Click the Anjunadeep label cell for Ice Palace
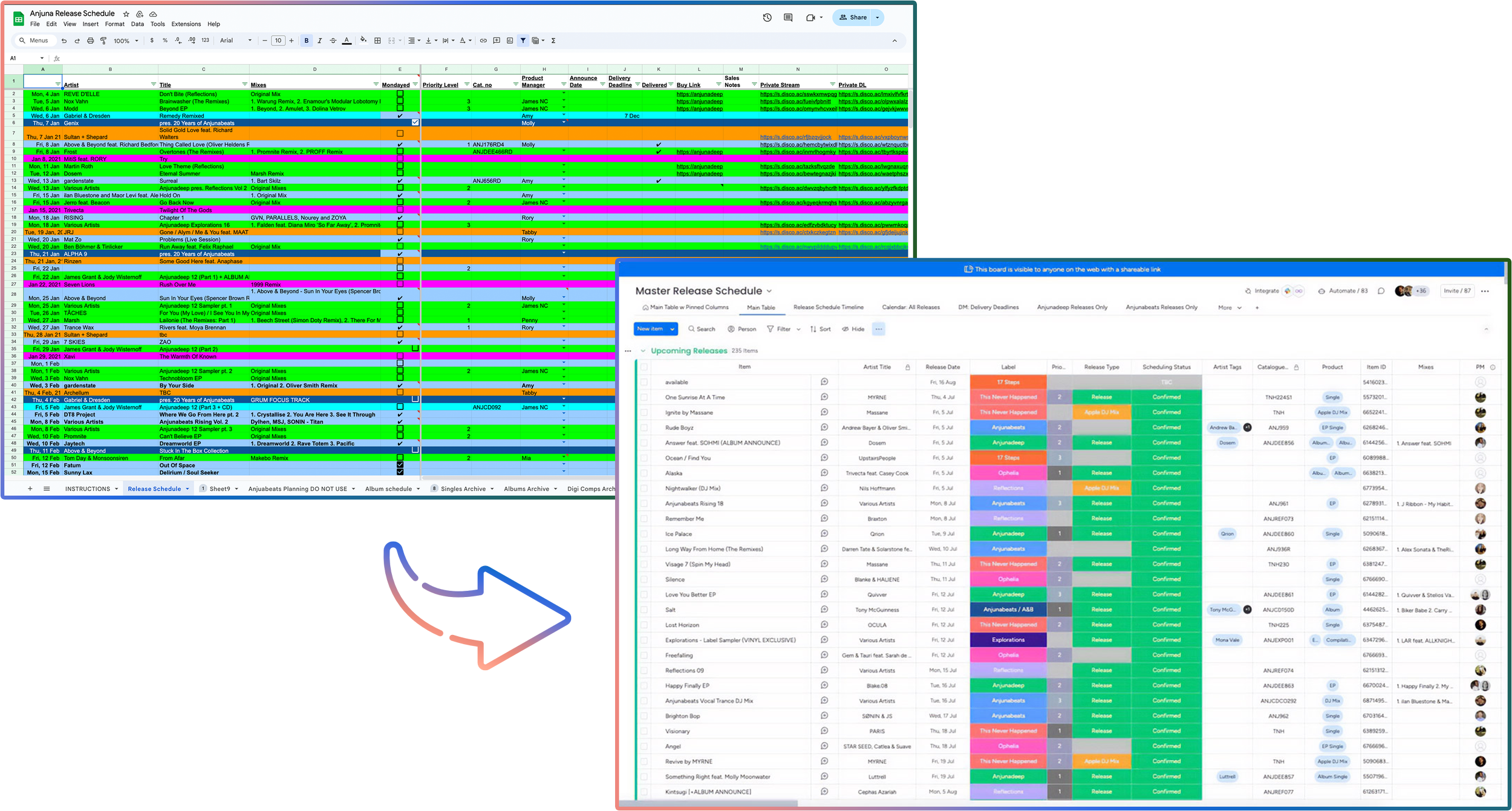Viewport: 1512px width, 811px height. pyautogui.click(x=1008, y=534)
